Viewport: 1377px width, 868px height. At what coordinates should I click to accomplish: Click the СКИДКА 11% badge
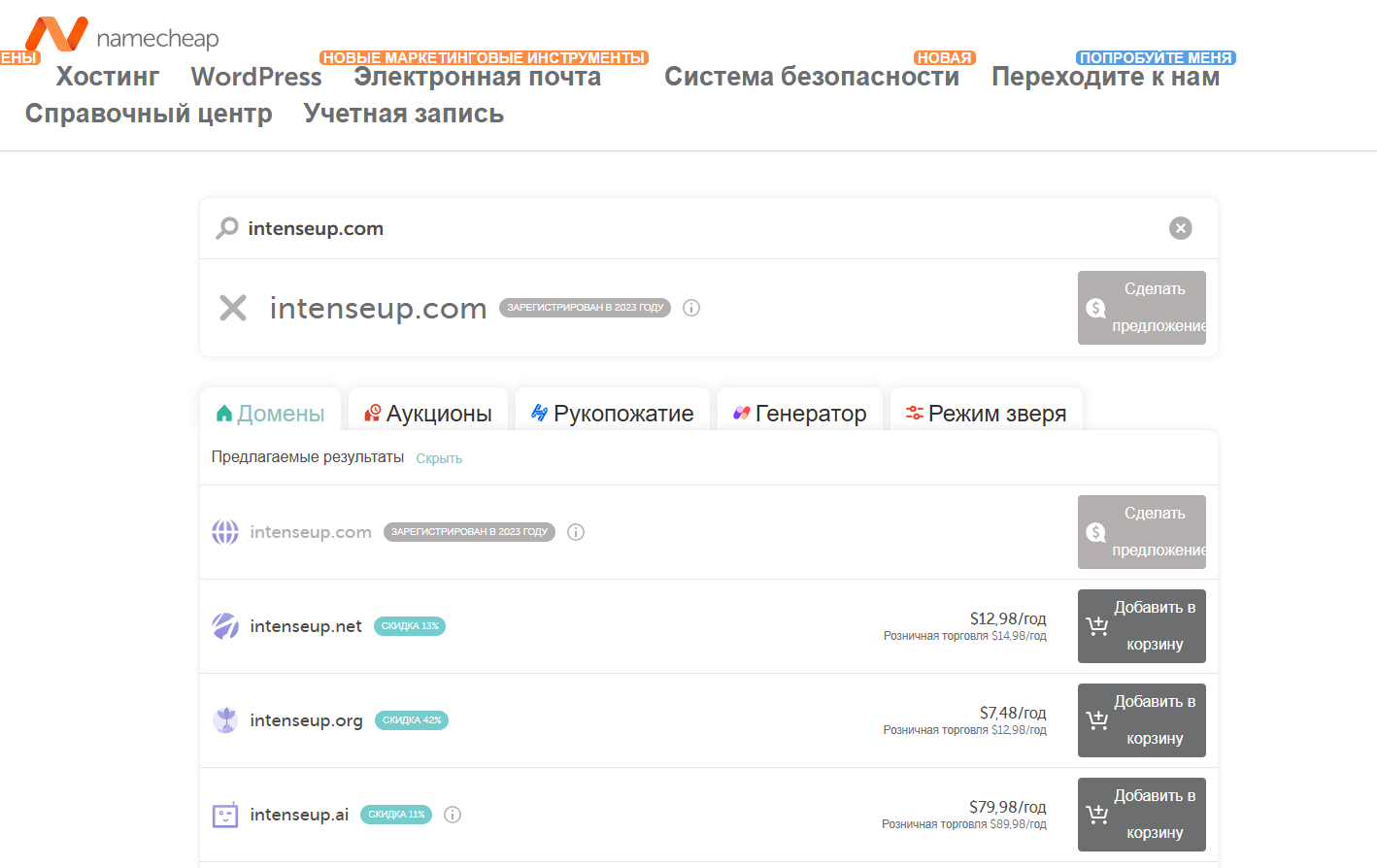(x=396, y=815)
